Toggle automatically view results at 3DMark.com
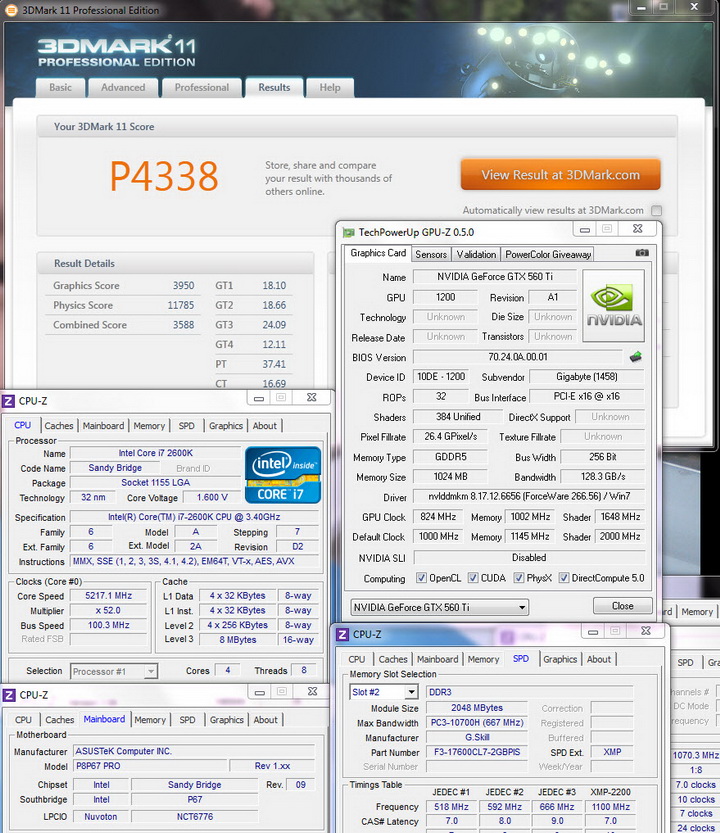This screenshot has height=833, width=720. click(657, 210)
